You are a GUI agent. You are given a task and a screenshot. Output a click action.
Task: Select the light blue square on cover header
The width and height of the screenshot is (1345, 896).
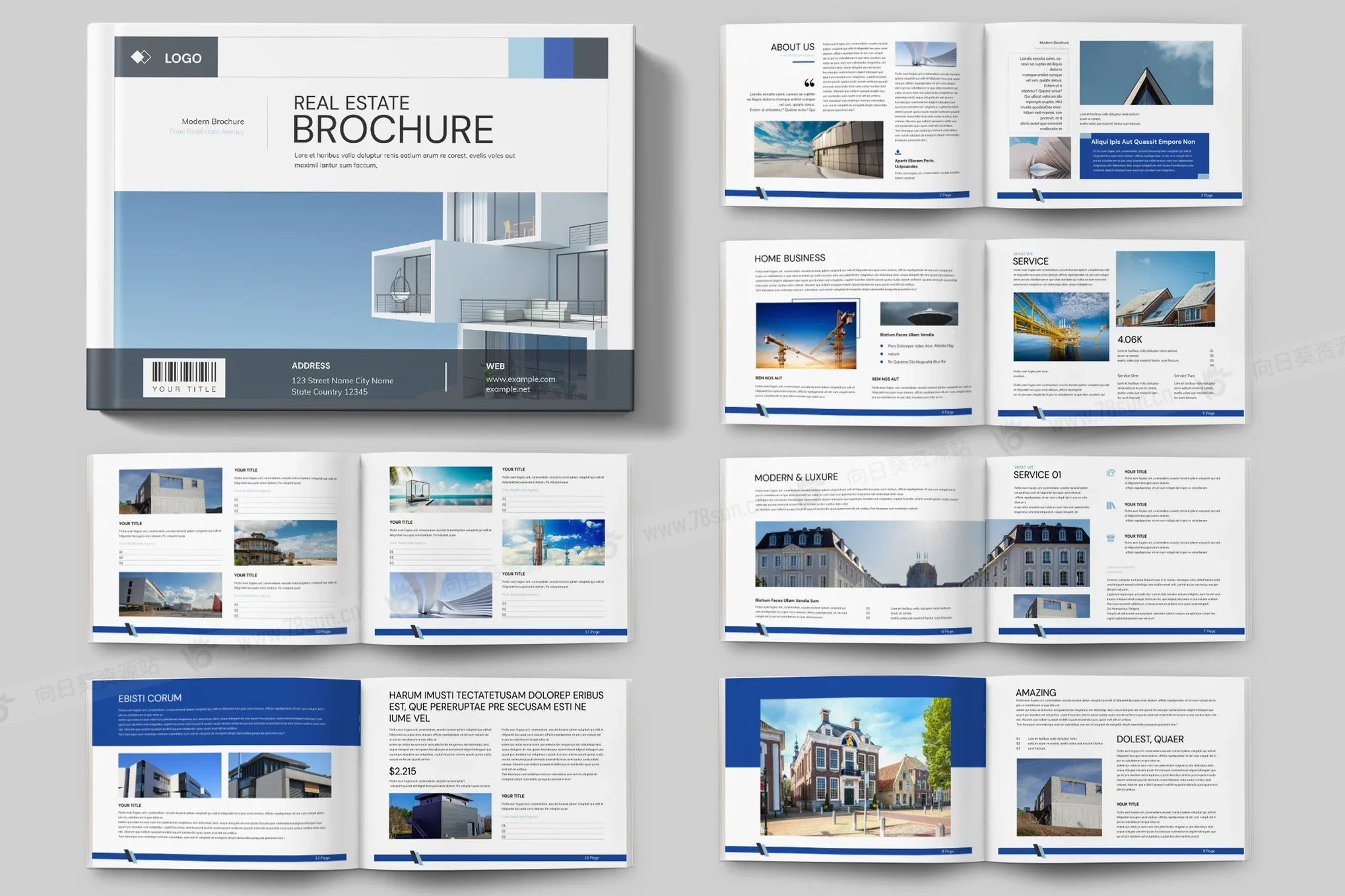pyautogui.click(x=525, y=58)
